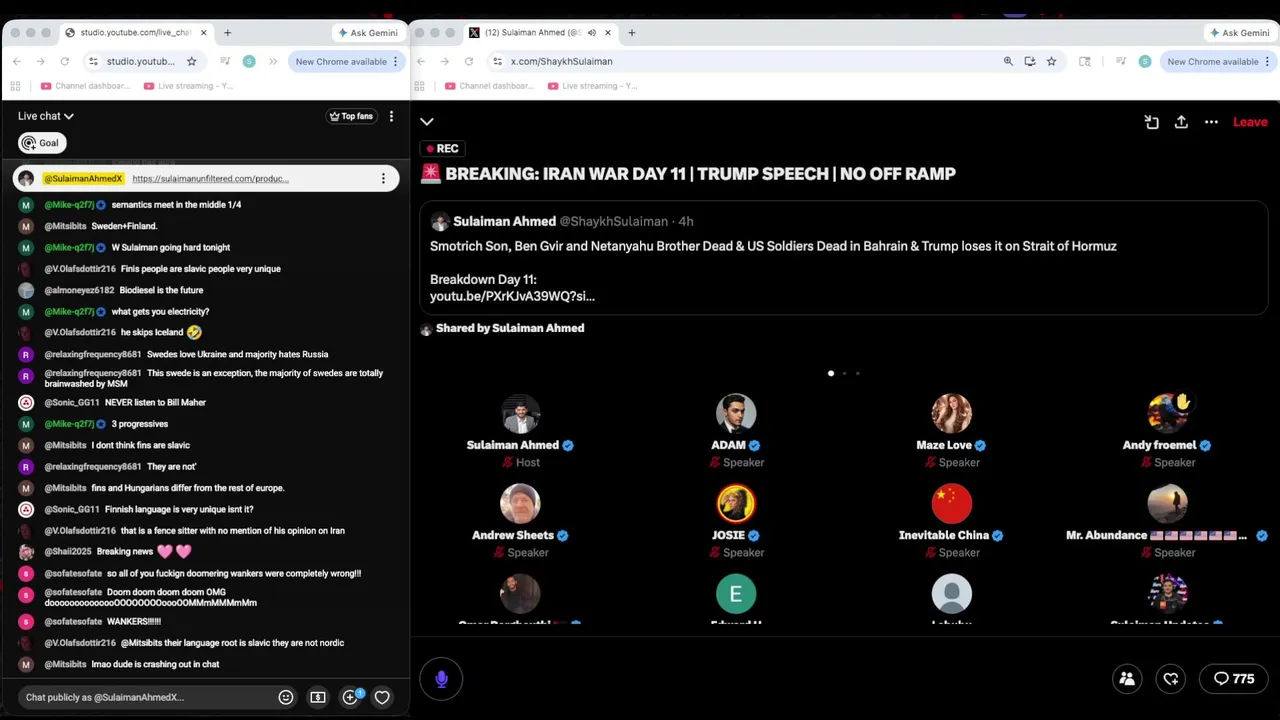Viewport: 1280px width, 720px height.
Task: Open the apps grid in left bookmarks bar
Action: coord(17,86)
